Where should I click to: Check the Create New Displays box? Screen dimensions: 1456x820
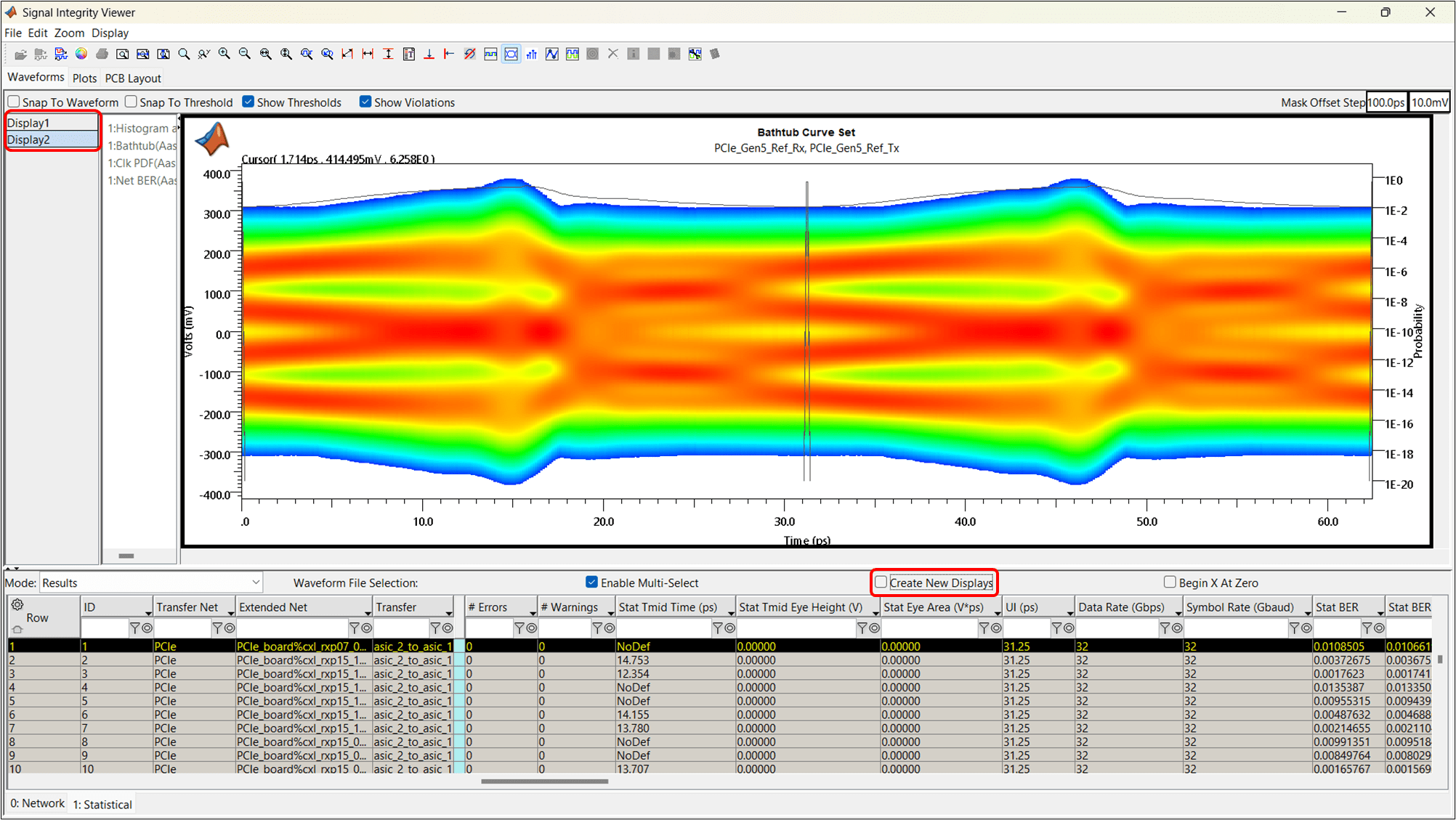coord(881,582)
